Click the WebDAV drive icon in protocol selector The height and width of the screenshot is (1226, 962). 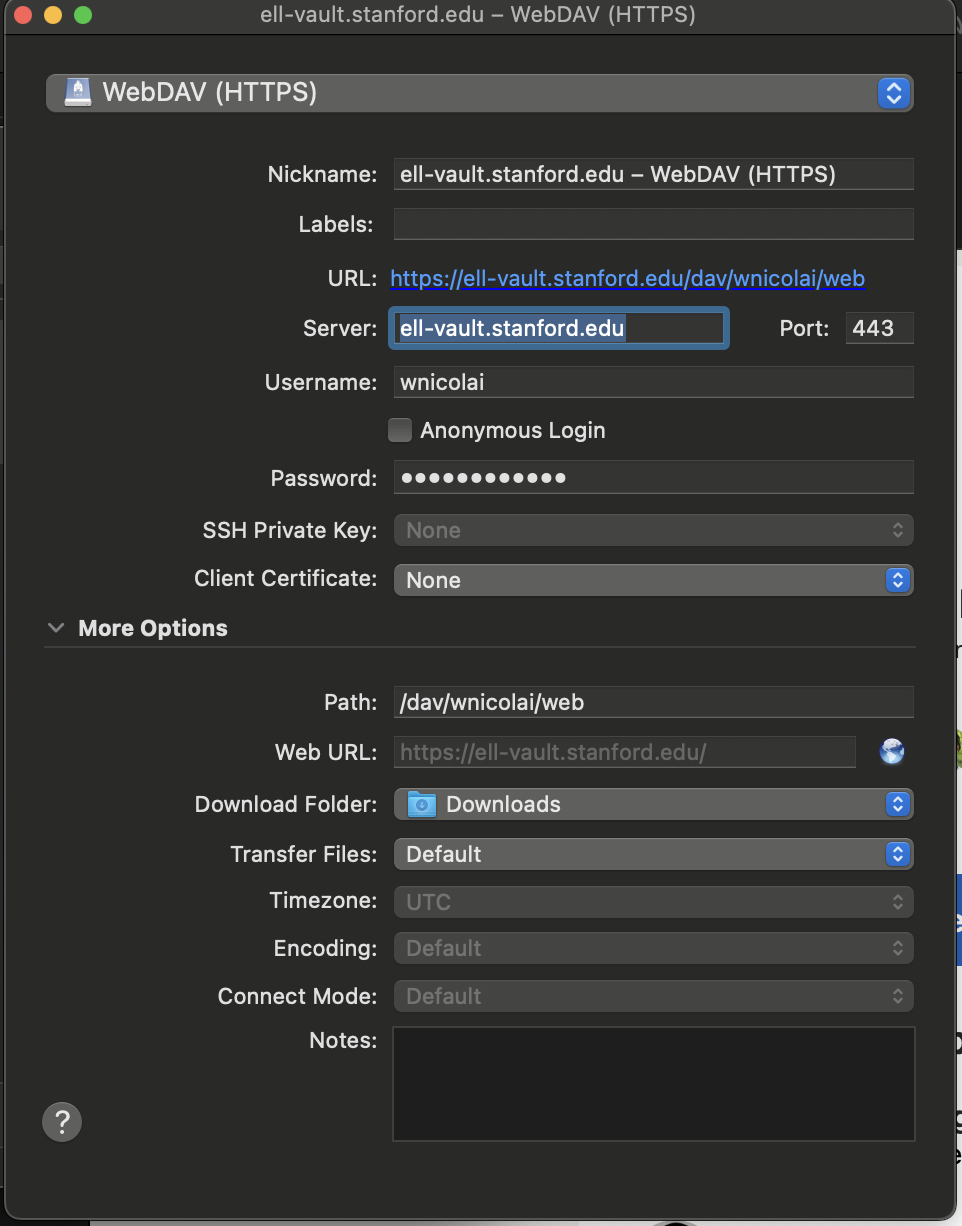coord(77,93)
